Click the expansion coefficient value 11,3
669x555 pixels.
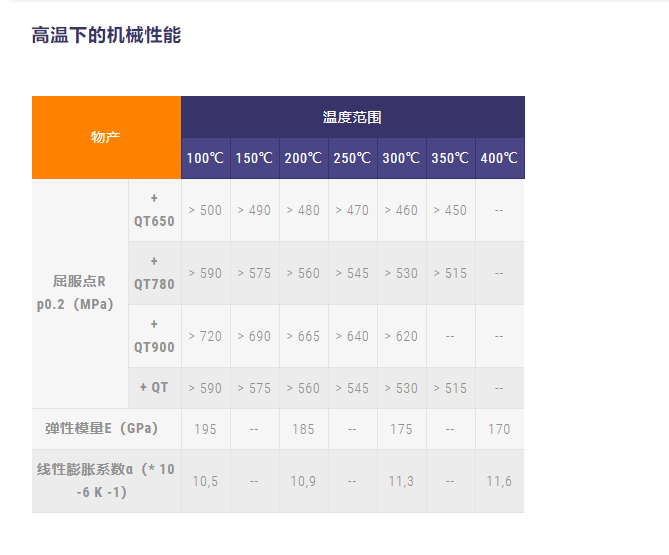pos(402,481)
